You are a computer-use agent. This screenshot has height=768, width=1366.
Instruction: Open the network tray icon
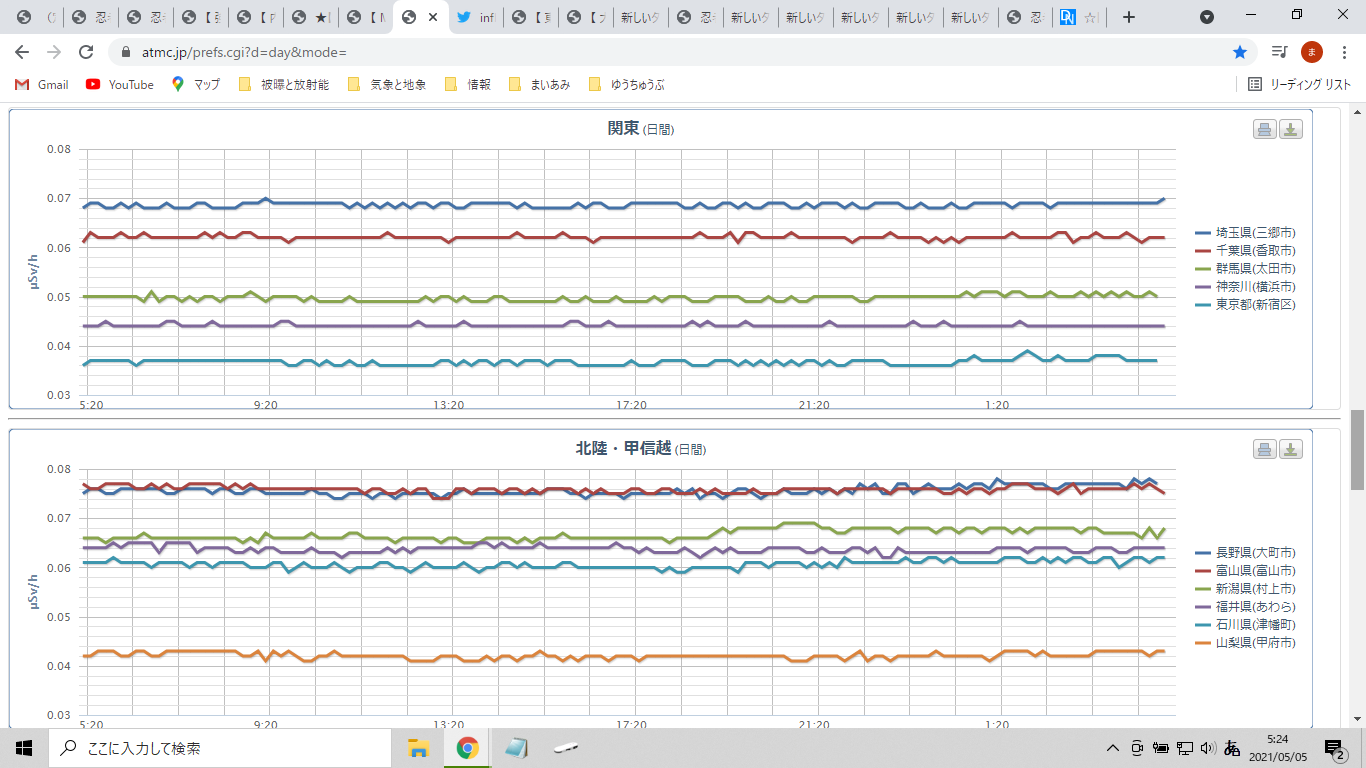click(x=1185, y=748)
